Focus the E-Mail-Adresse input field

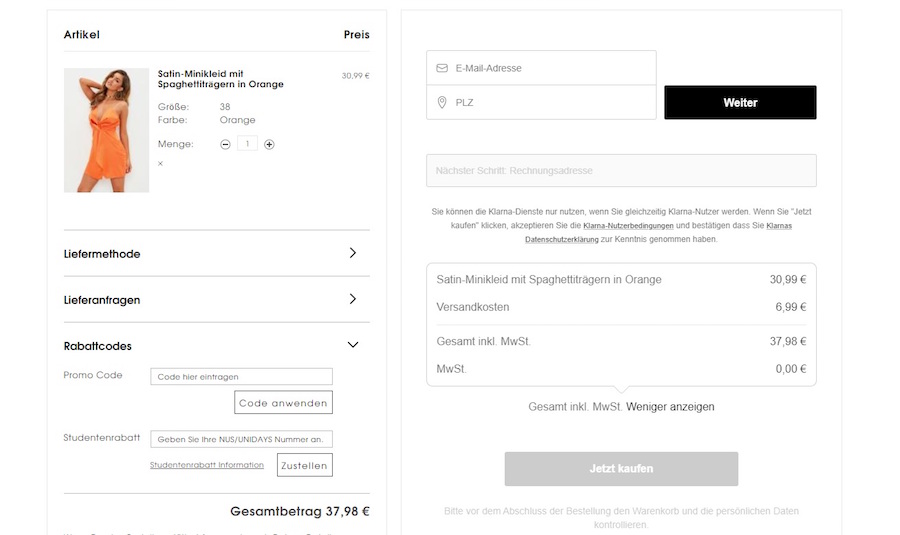pos(550,68)
